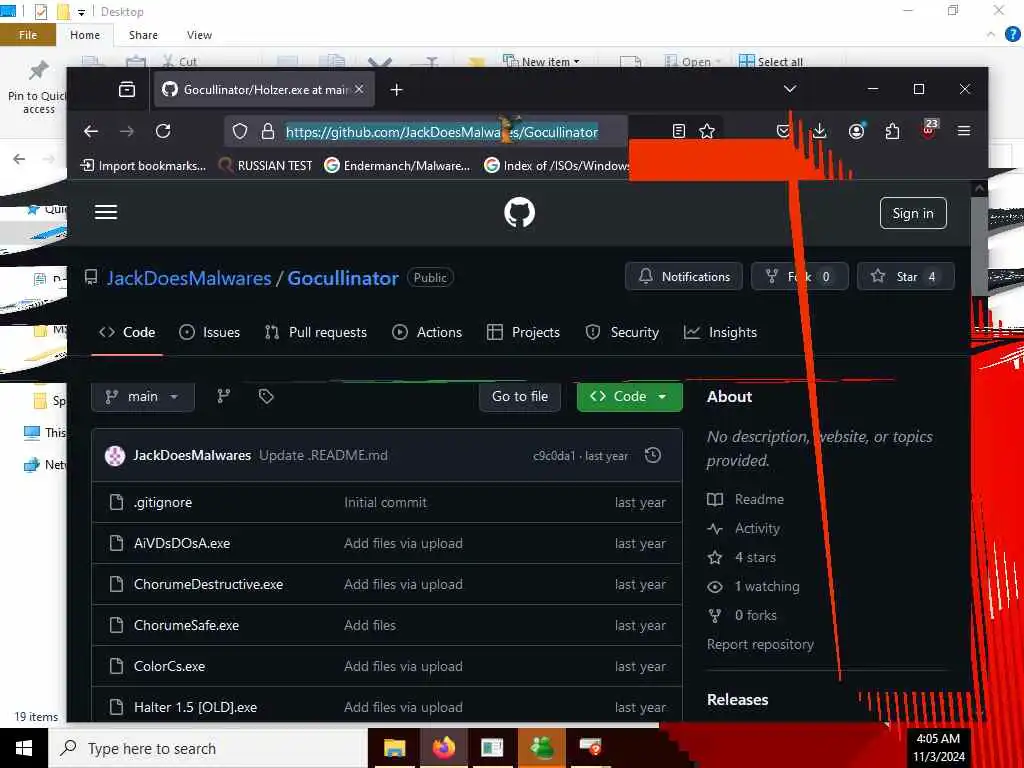This screenshot has width=1024, height=768.
Task: Open the Readme link in About
Action: pyautogui.click(x=746, y=499)
